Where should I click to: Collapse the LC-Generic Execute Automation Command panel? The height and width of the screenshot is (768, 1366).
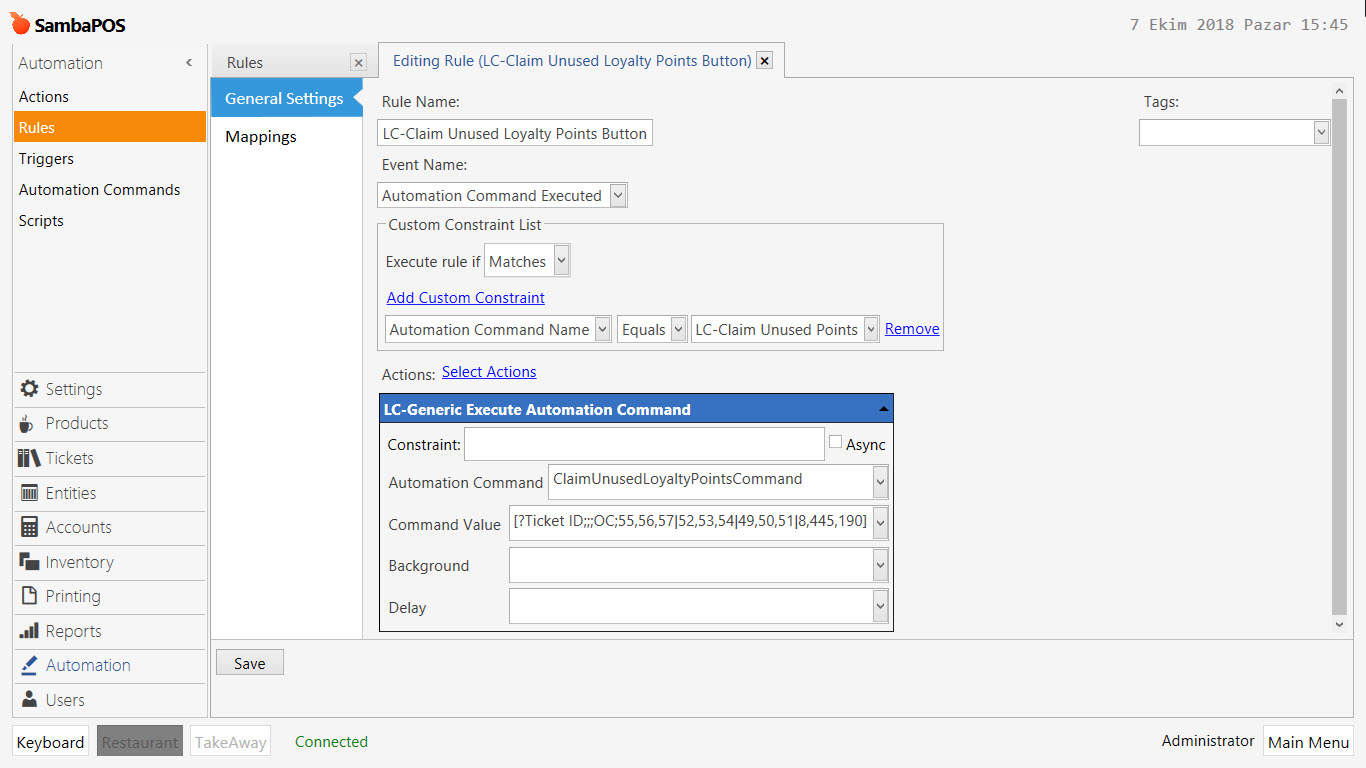[x=883, y=409]
